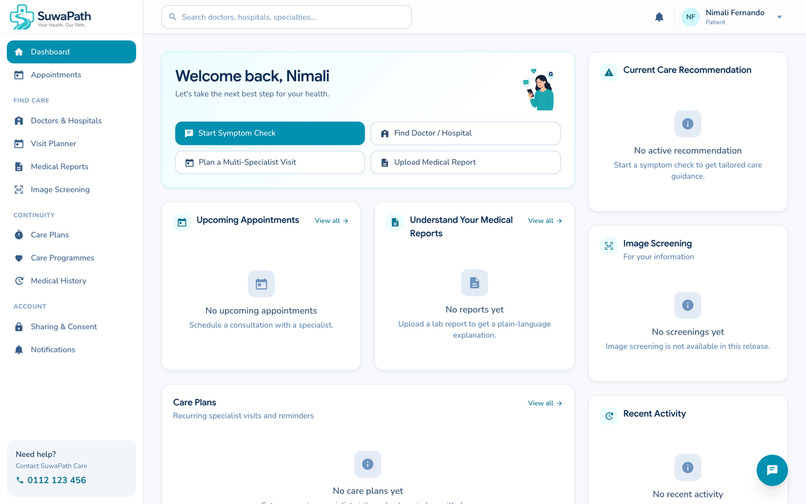Click the phone icon in Need help box
This screenshot has width=806, height=504.
pyautogui.click(x=20, y=480)
